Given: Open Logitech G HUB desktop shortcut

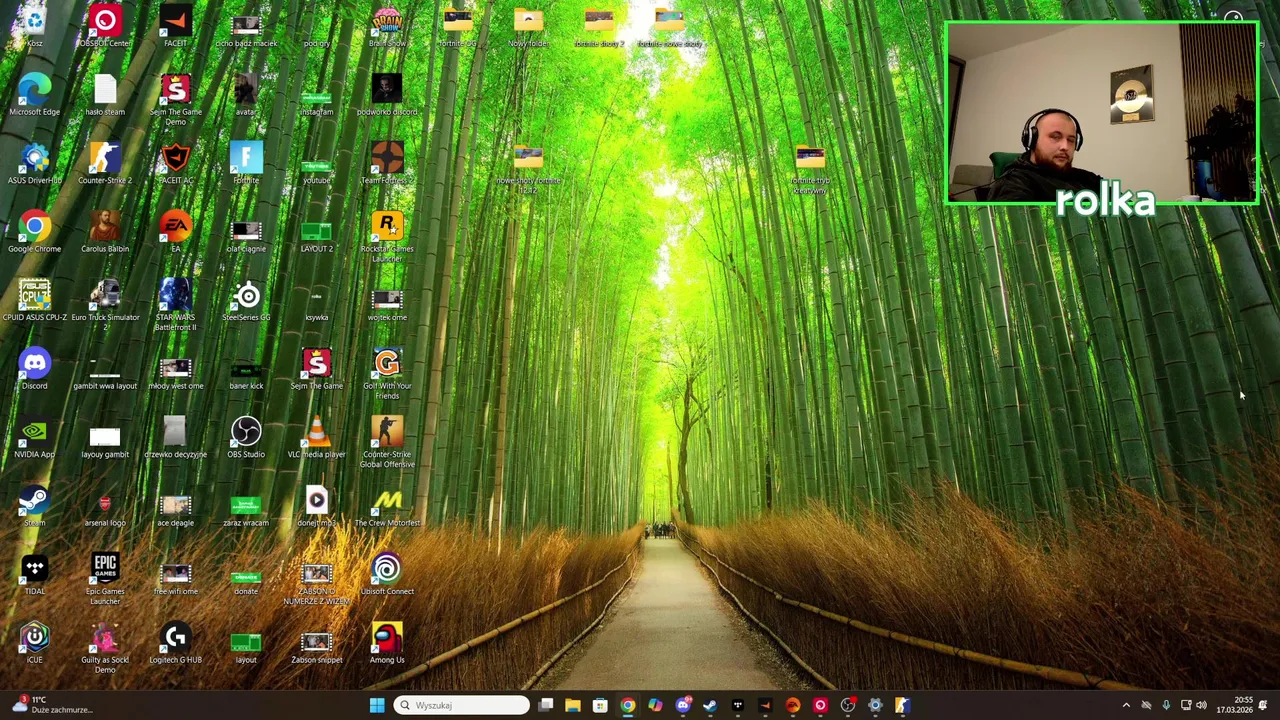Looking at the screenshot, I should 175,643.
